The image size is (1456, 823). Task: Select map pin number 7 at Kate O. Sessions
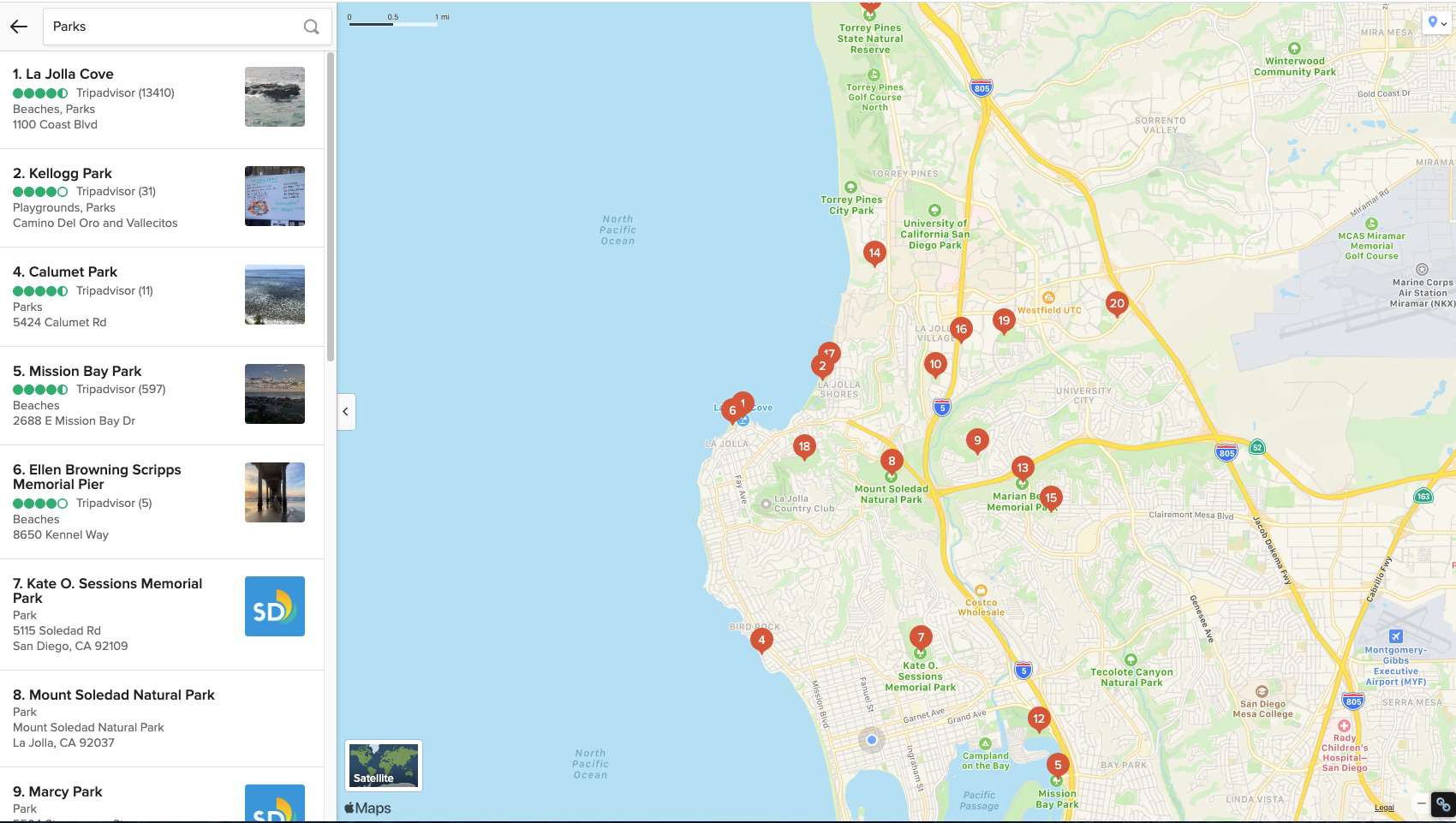(x=921, y=636)
